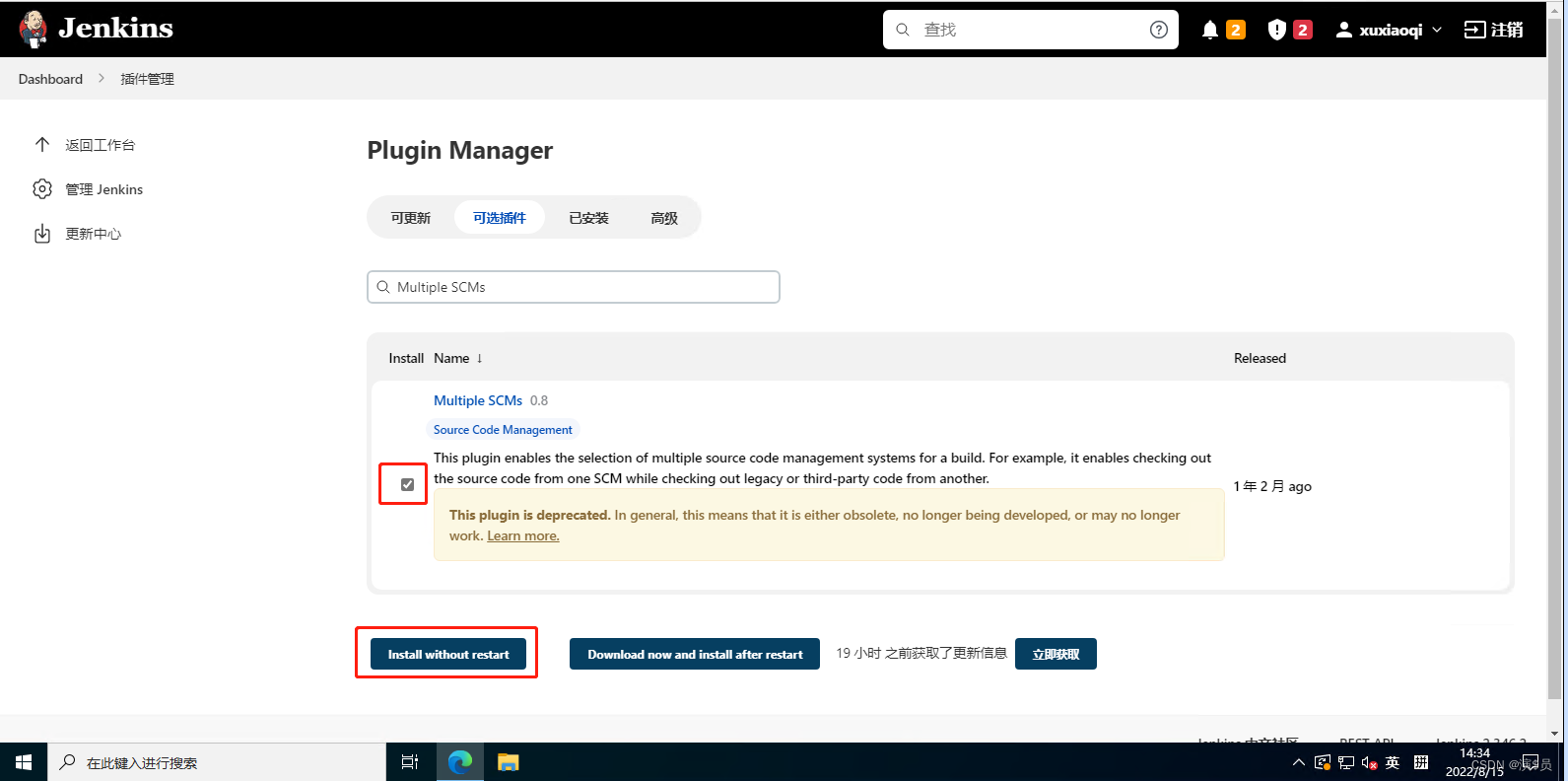The image size is (1568, 781).
Task: Open search help question mark icon
Action: 1159,30
